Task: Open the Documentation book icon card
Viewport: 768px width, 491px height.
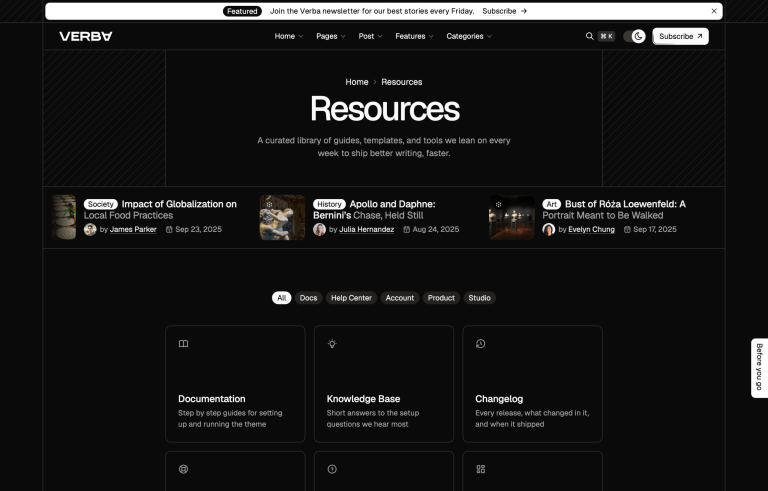Action: pyautogui.click(x=235, y=384)
